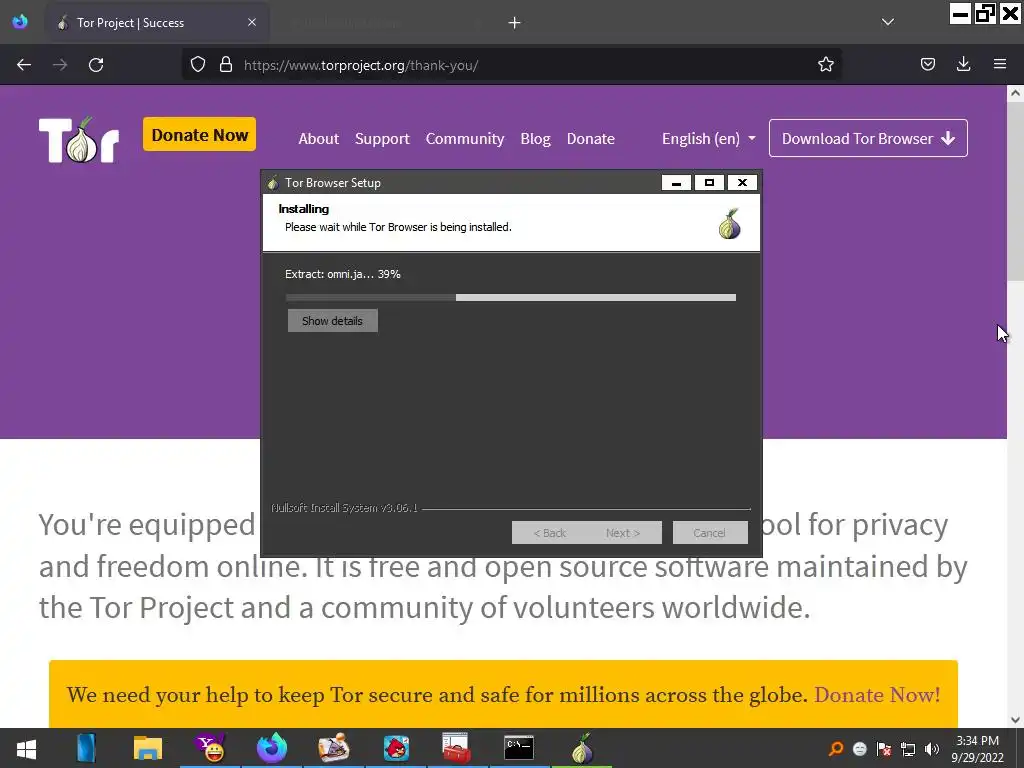1024x768 pixels.
Task: Click the onion icon in the installer header
Action: point(729,224)
